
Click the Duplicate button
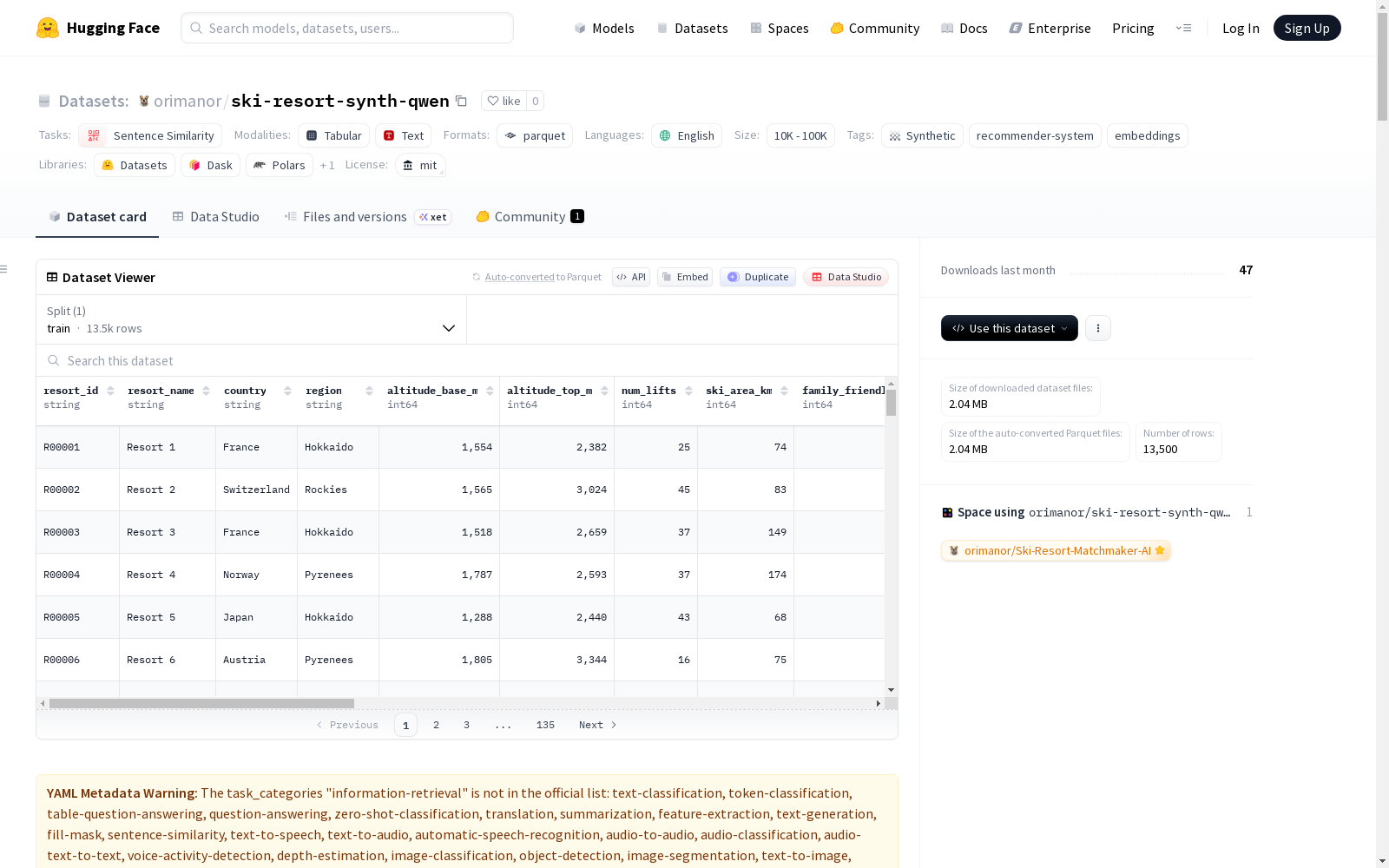click(x=758, y=277)
